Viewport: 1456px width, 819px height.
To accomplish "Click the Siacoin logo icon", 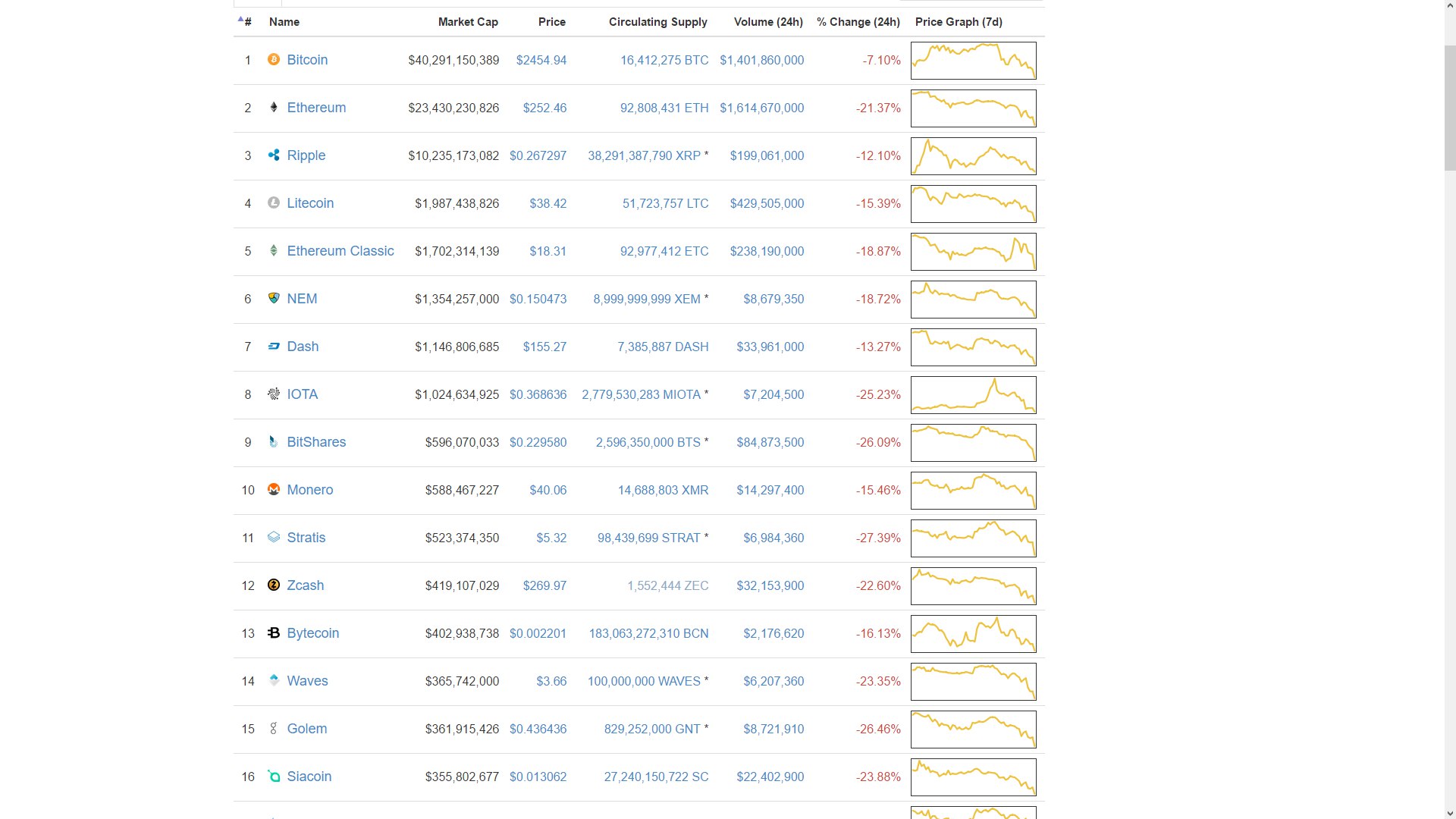I will pos(274,776).
